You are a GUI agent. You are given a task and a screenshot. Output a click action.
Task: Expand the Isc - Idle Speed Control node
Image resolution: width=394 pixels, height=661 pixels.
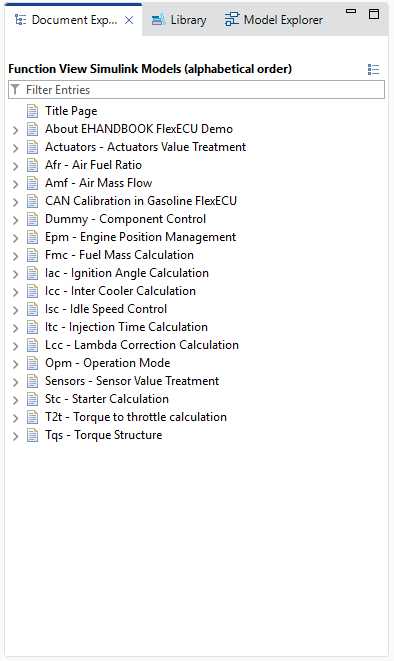[16, 310]
